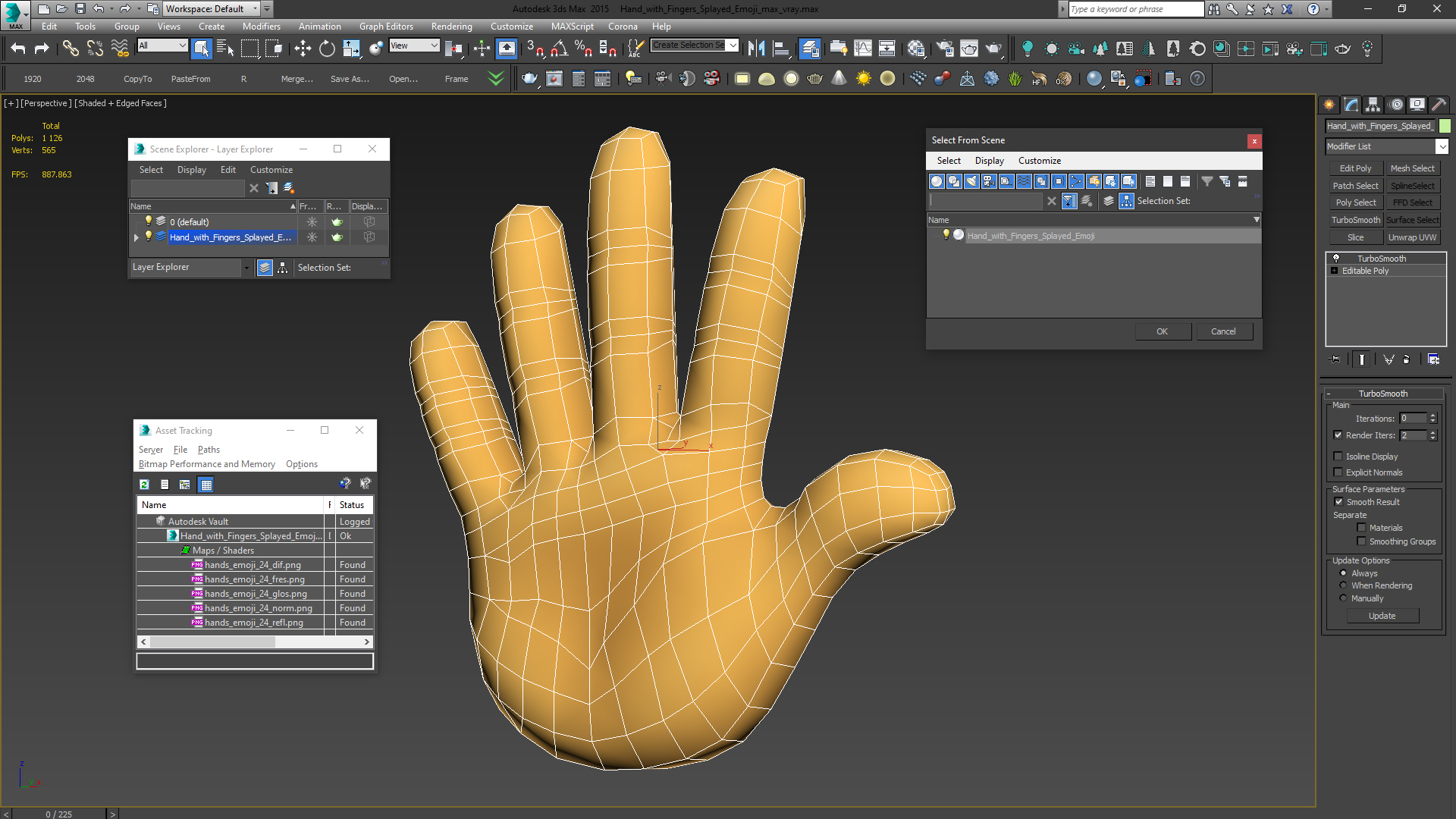Image resolution: width=1456 pixels, height=819 pixels.
Task: Select the Manually update radio button
Action: (x=1344, y=598)
